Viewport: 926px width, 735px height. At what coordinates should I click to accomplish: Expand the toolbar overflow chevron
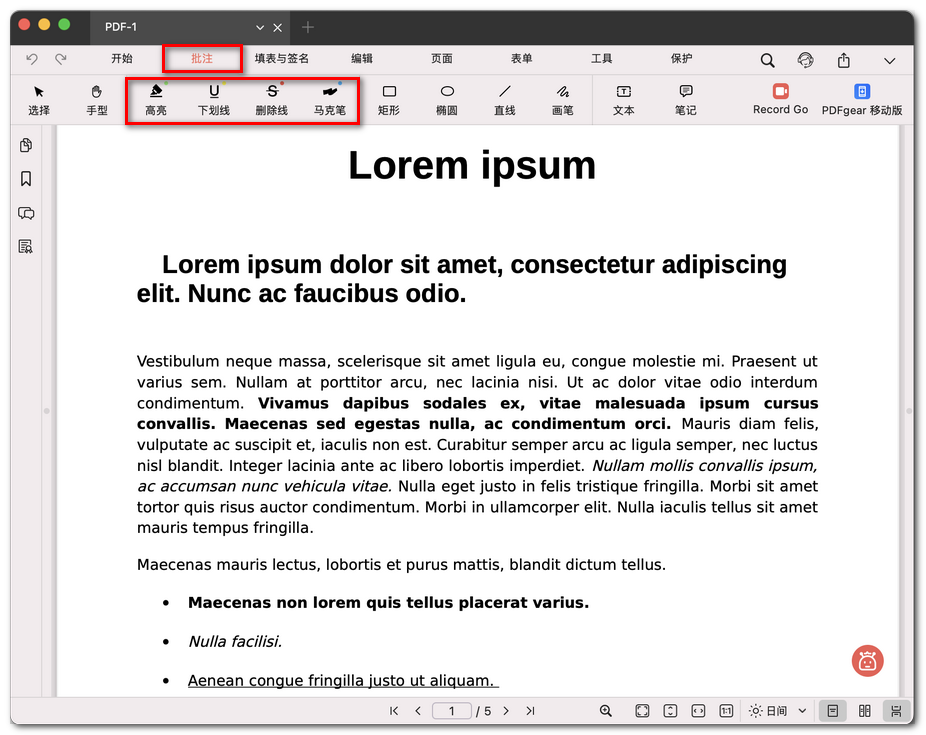tap(889, 61)
